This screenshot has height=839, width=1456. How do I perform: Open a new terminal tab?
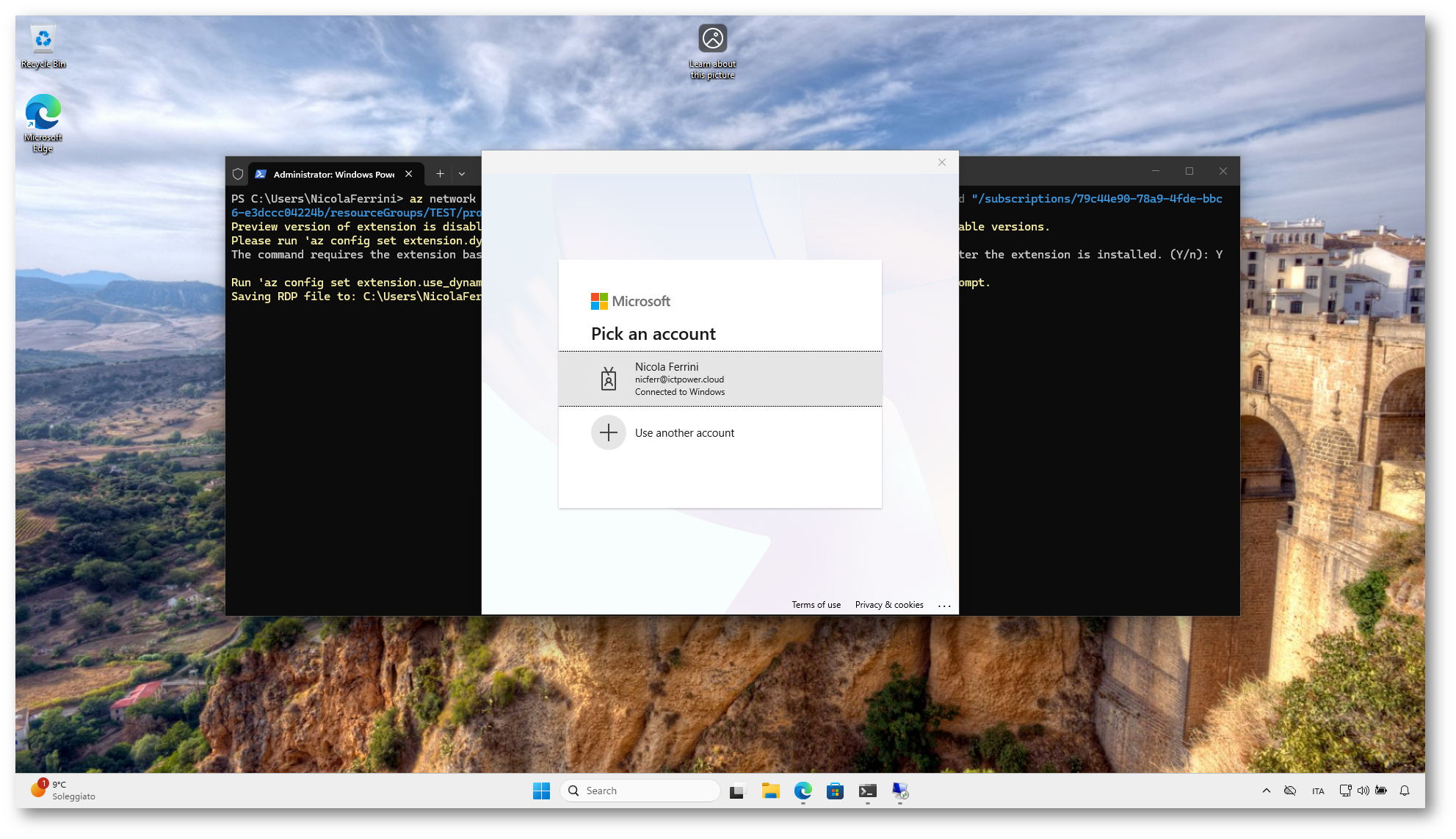tap(440, 174)
